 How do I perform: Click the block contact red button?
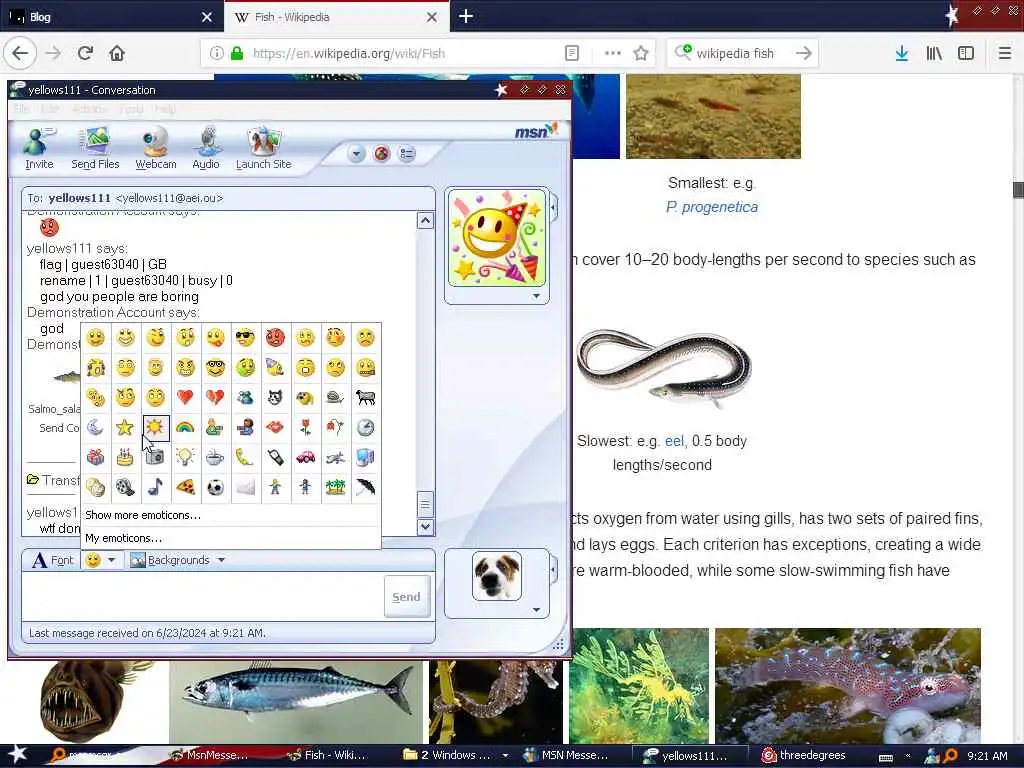(x=381, y=154)
